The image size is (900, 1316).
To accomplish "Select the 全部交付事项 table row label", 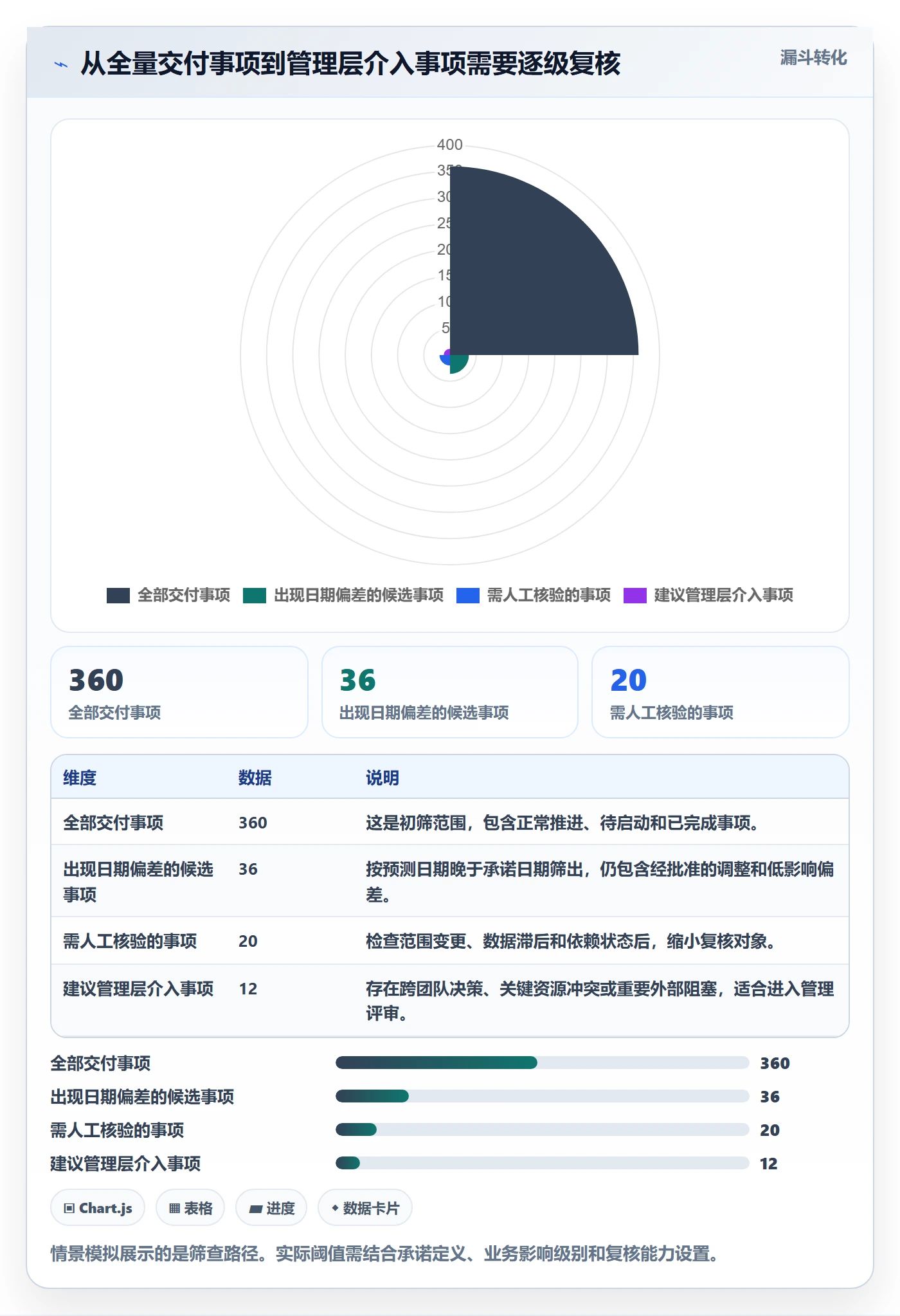I will (113, 823).
